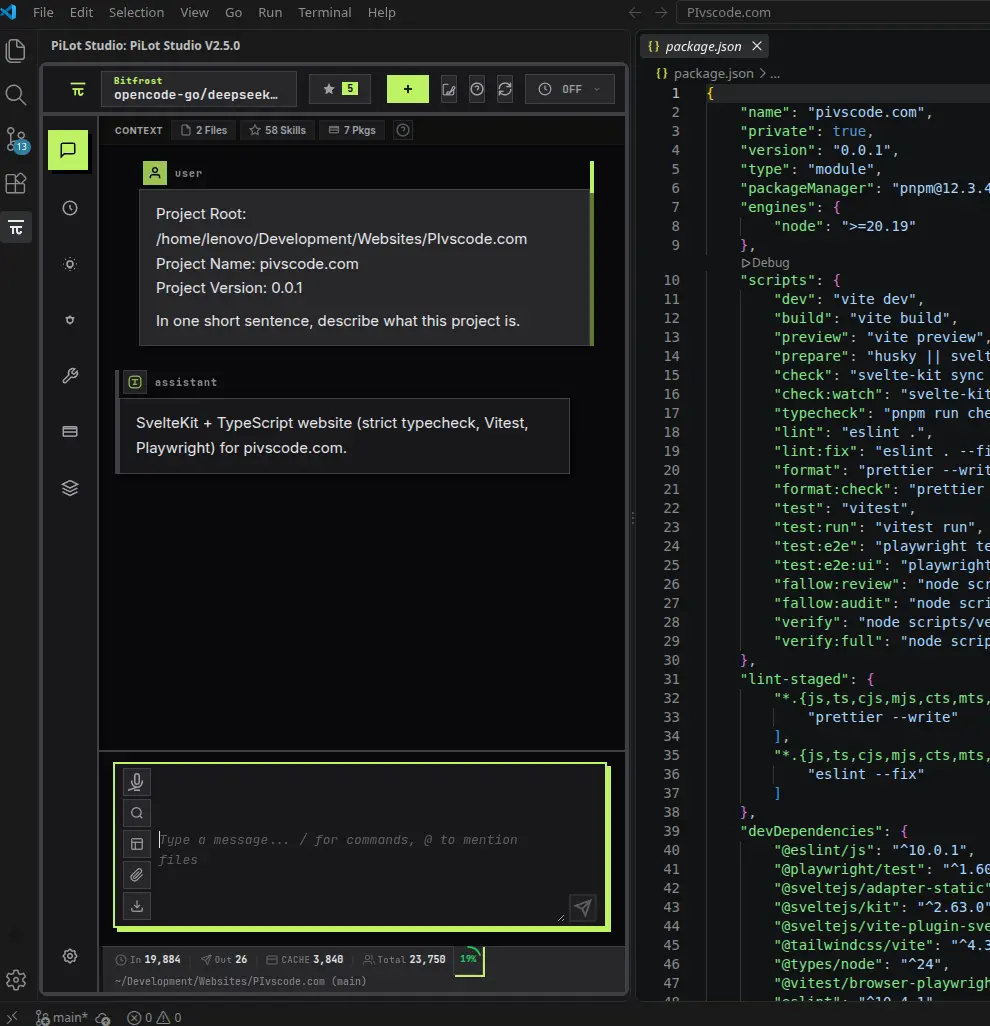
Task: Click the go forward arrow in title bar
Action: click(661, 12)
